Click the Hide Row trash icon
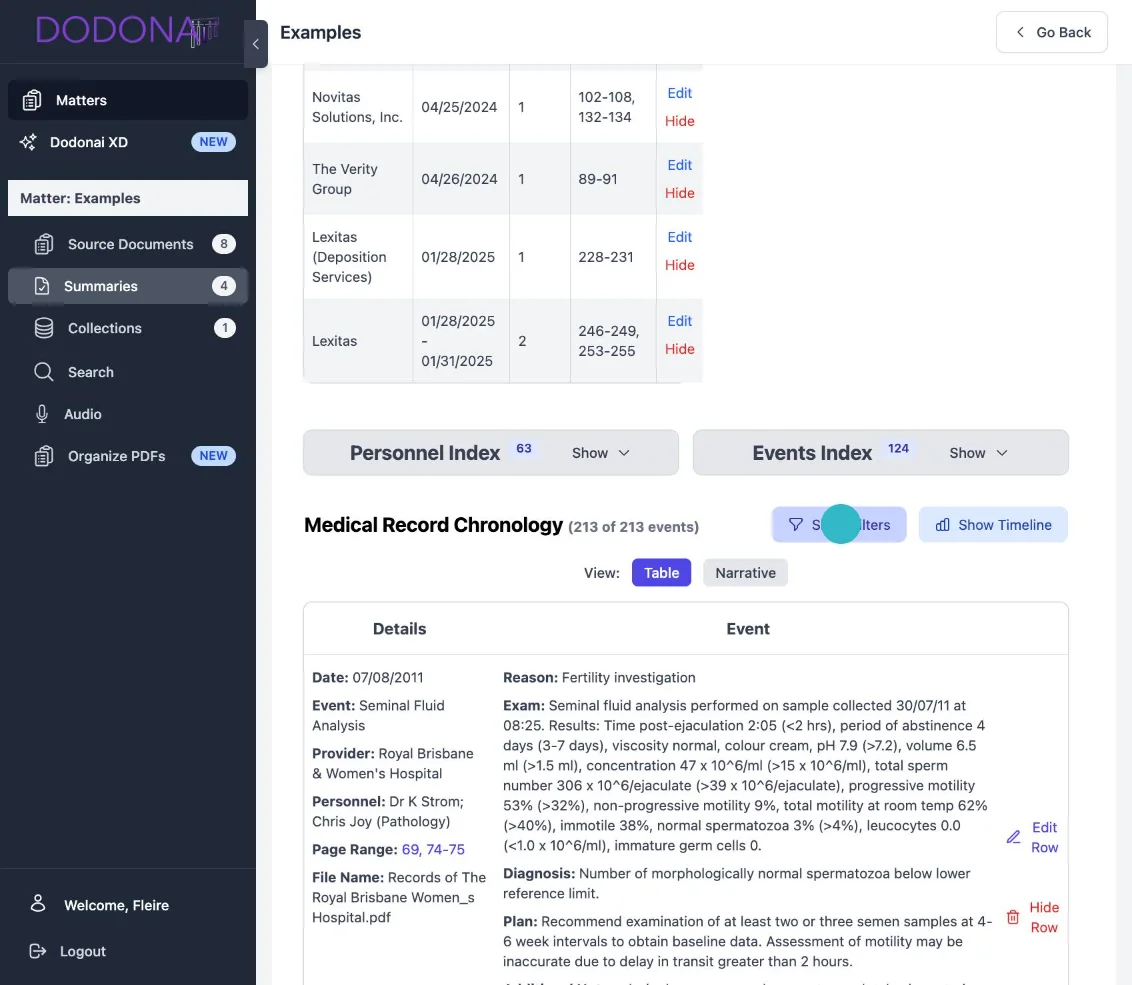This screenshot has width=1132, height=985. pyautogui.click(x=1013, y=917)
